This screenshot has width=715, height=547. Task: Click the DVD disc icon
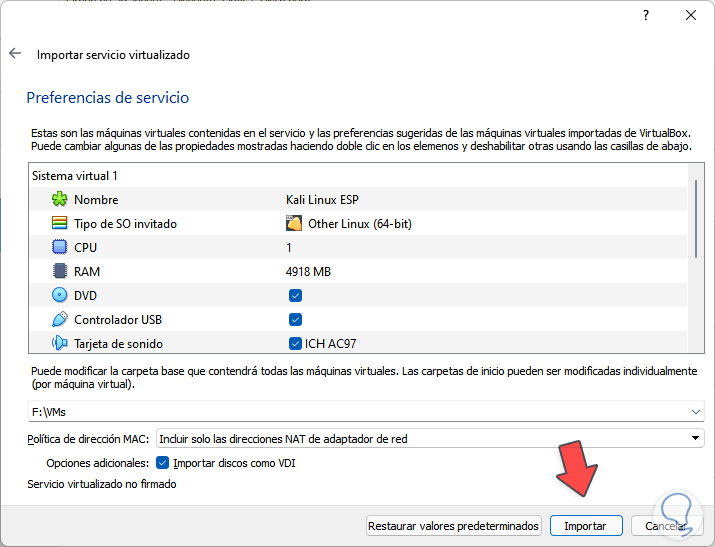tap(59, 295)
